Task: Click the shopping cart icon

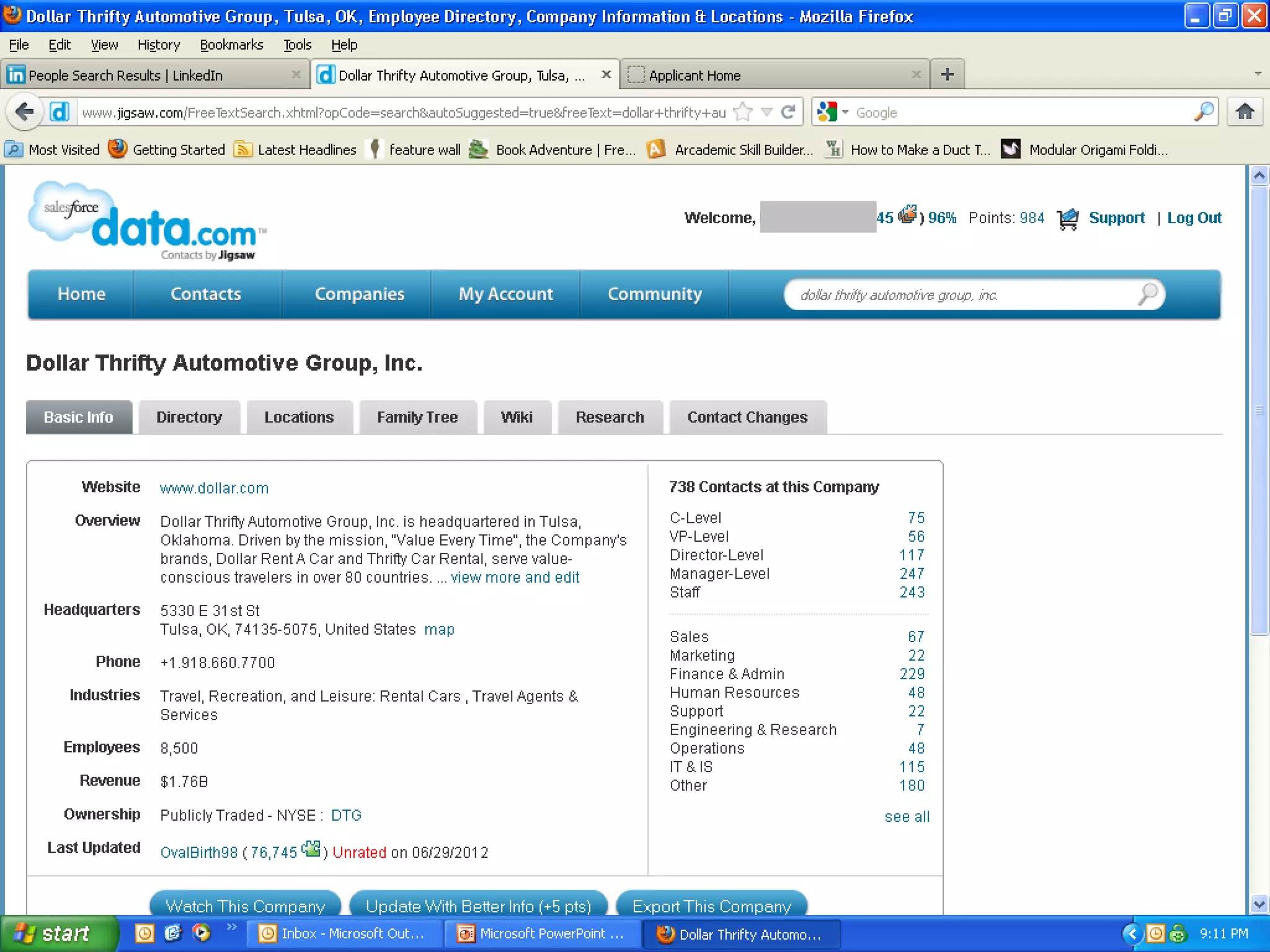Action: click(1068, 219)
